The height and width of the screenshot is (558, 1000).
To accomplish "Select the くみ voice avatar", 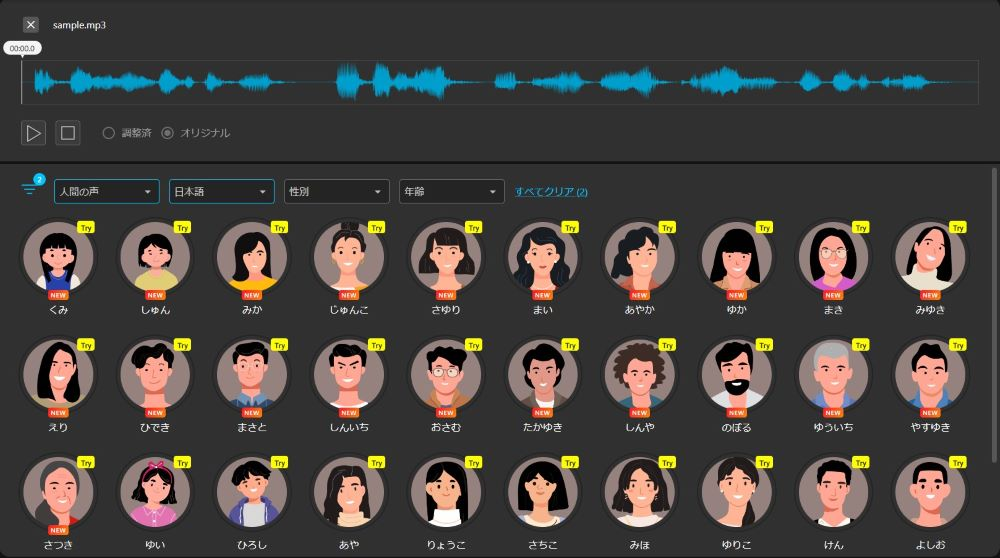I will pyautogui.click(x=58, y=256).
